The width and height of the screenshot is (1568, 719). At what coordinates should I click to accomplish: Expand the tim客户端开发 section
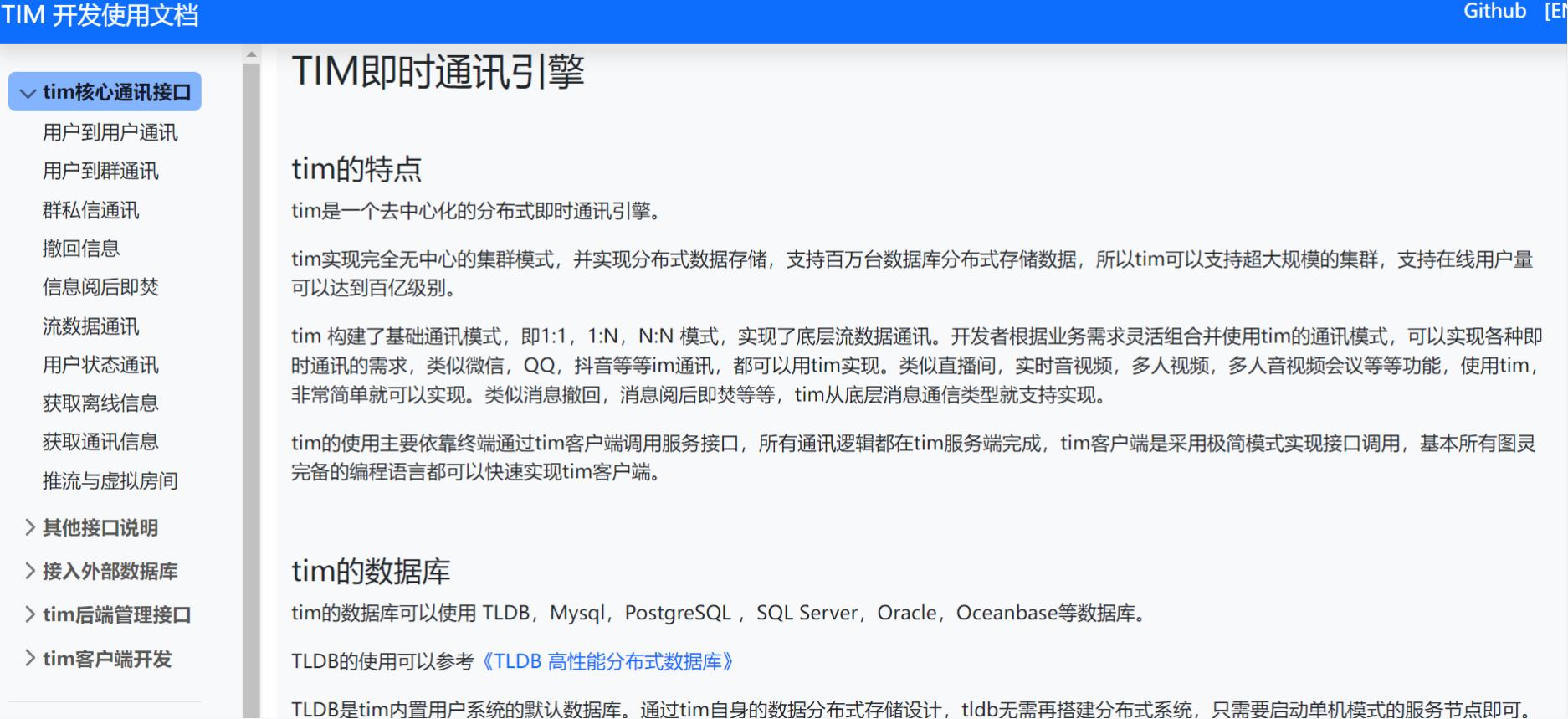coord(106,660)
